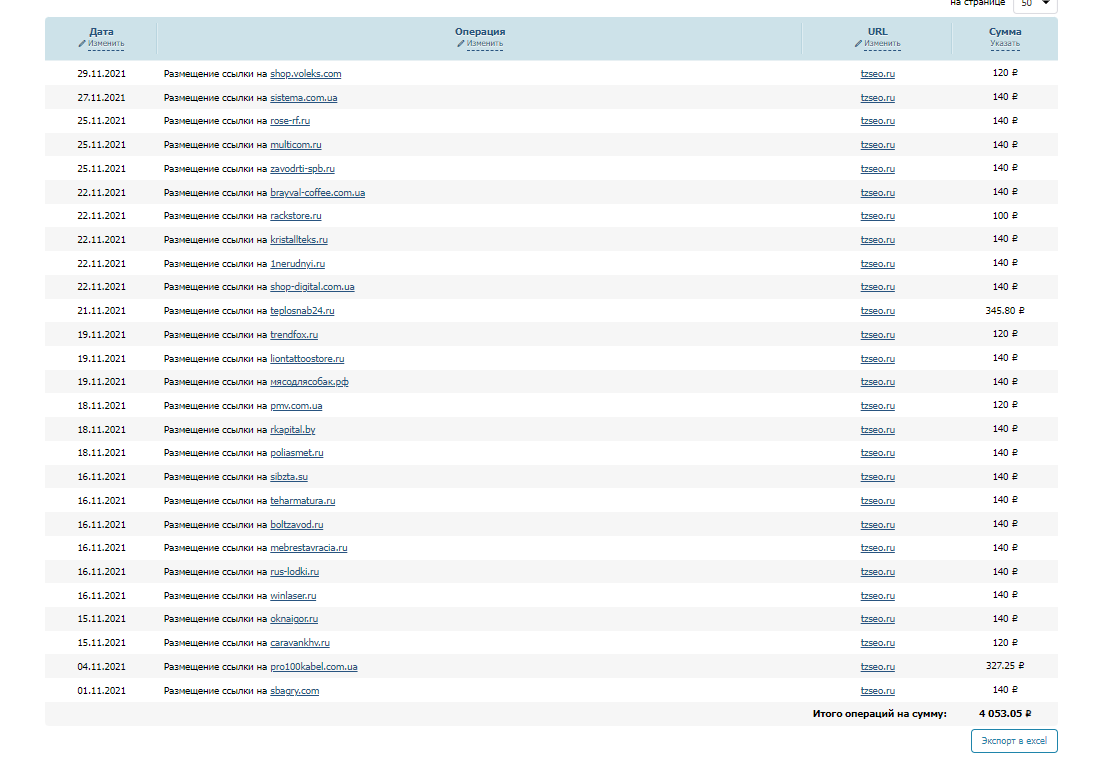1105x757 pixels.
Task: Click the 'Операция' column header title
Action: 480,32
